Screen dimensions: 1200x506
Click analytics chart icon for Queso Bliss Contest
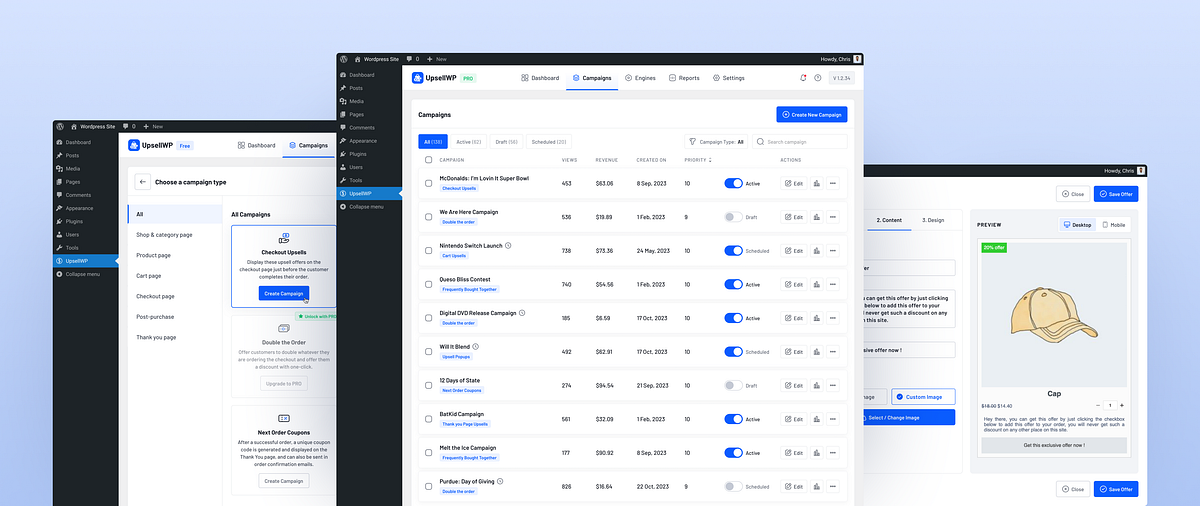coord(817,284)
